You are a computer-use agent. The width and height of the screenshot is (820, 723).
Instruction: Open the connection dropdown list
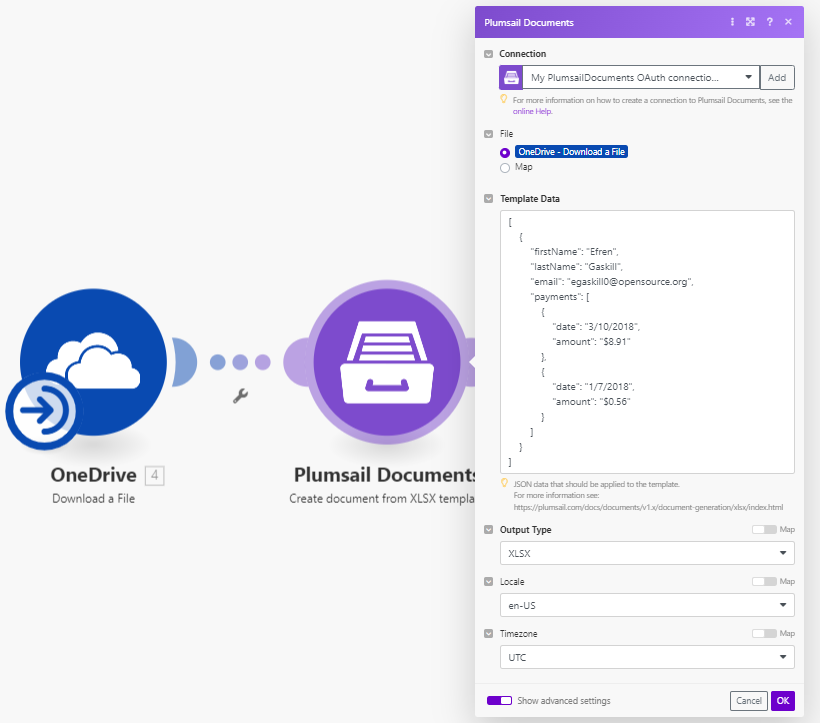pyautogui.click(x=641, y=77)
